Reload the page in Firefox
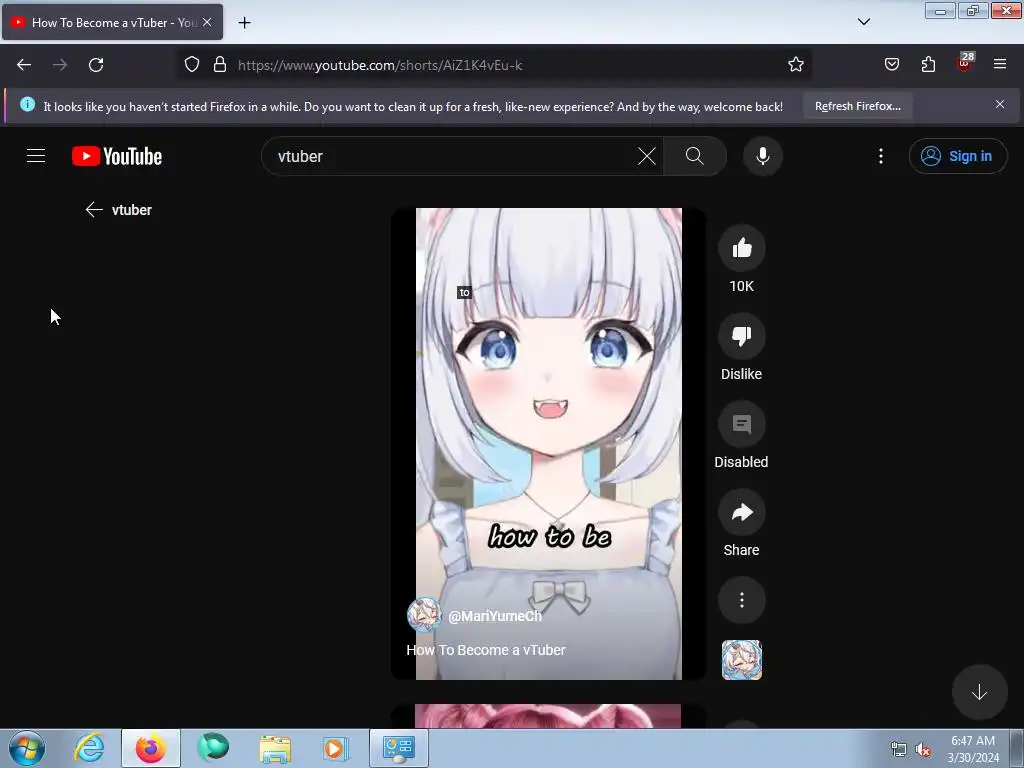The image size is (1024, 768). click(96, 65)
